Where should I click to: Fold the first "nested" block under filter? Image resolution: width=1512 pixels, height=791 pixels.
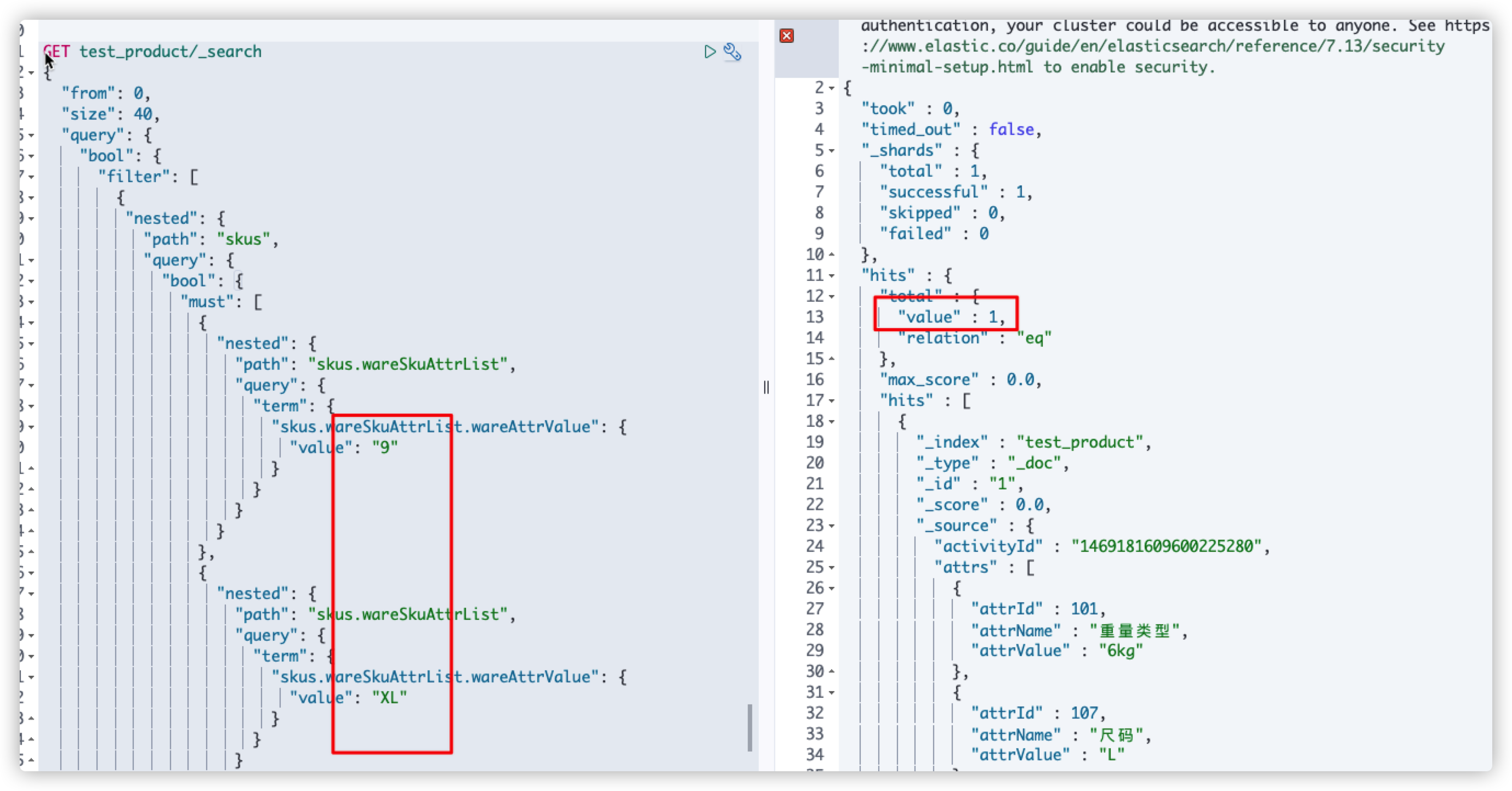pos(31,218)
